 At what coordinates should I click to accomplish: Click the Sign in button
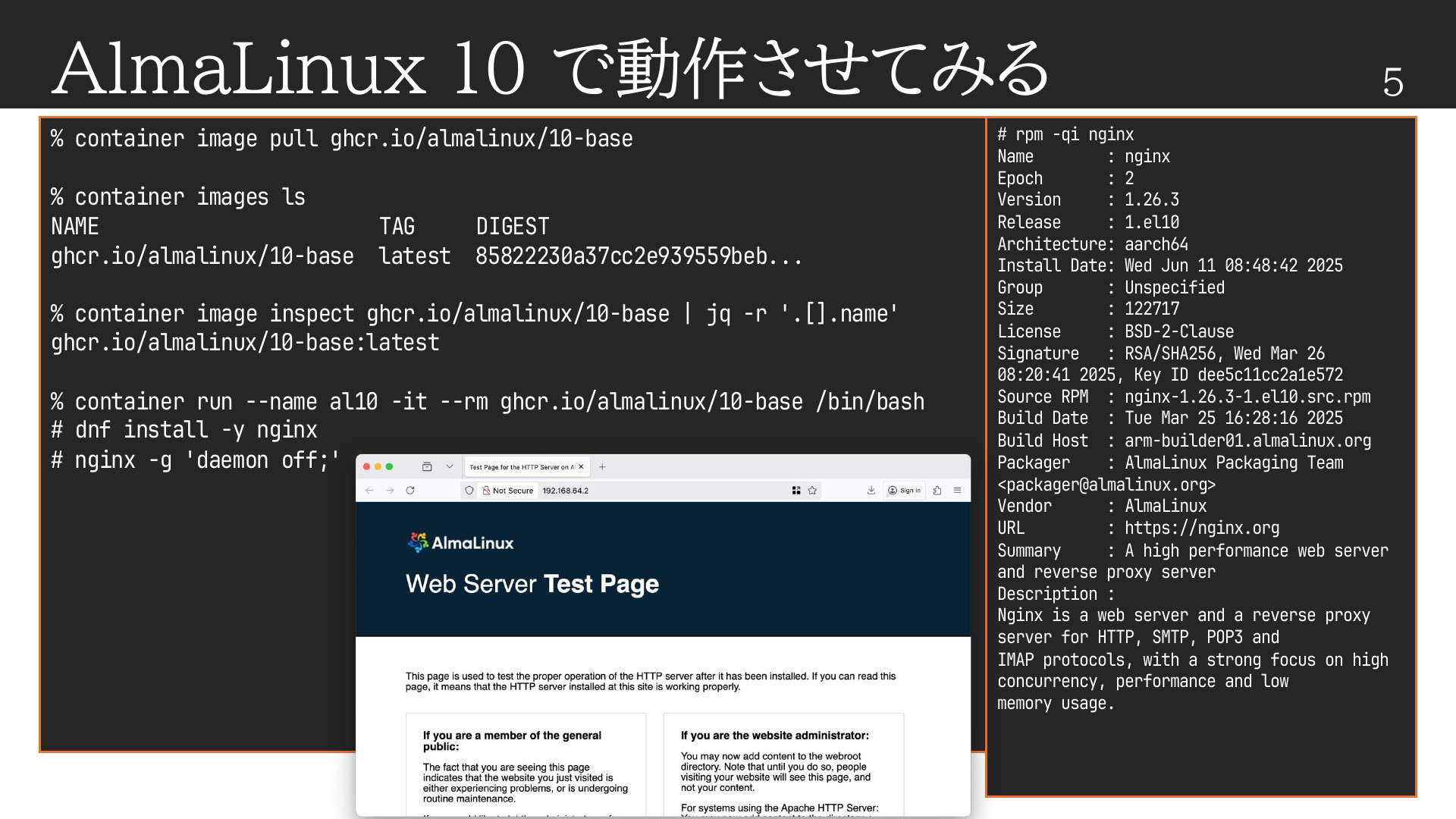click(x=904, y=491)
